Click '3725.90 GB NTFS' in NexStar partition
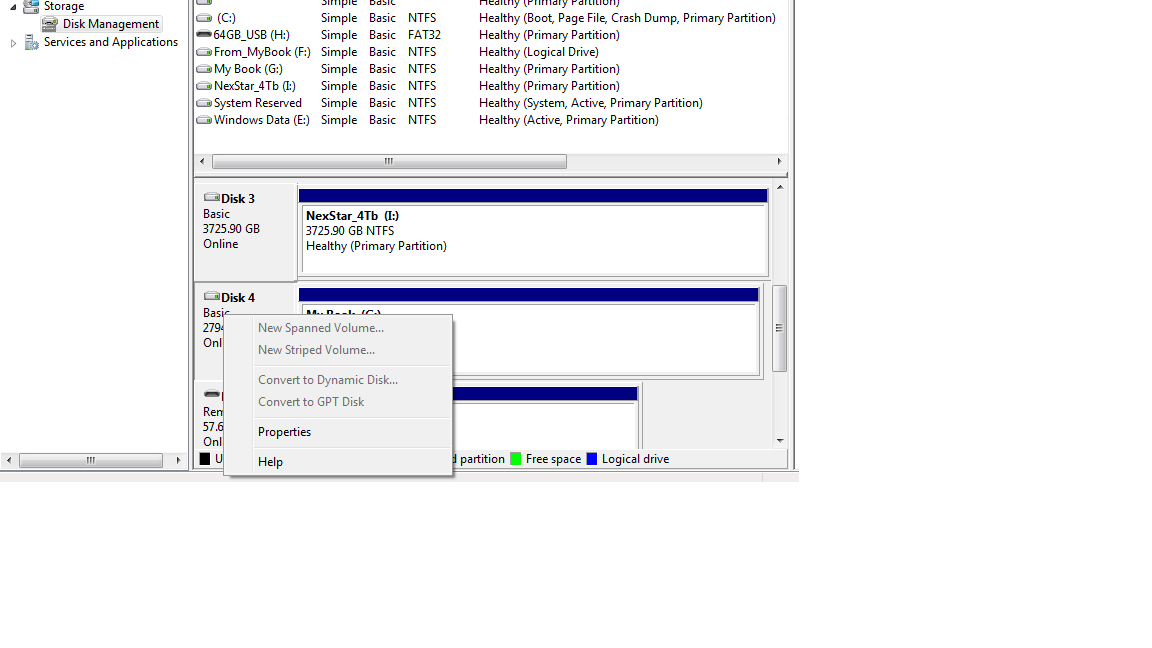Image resolution: width=1152 pixels, height=648 pixels. (x=350, y=231)
